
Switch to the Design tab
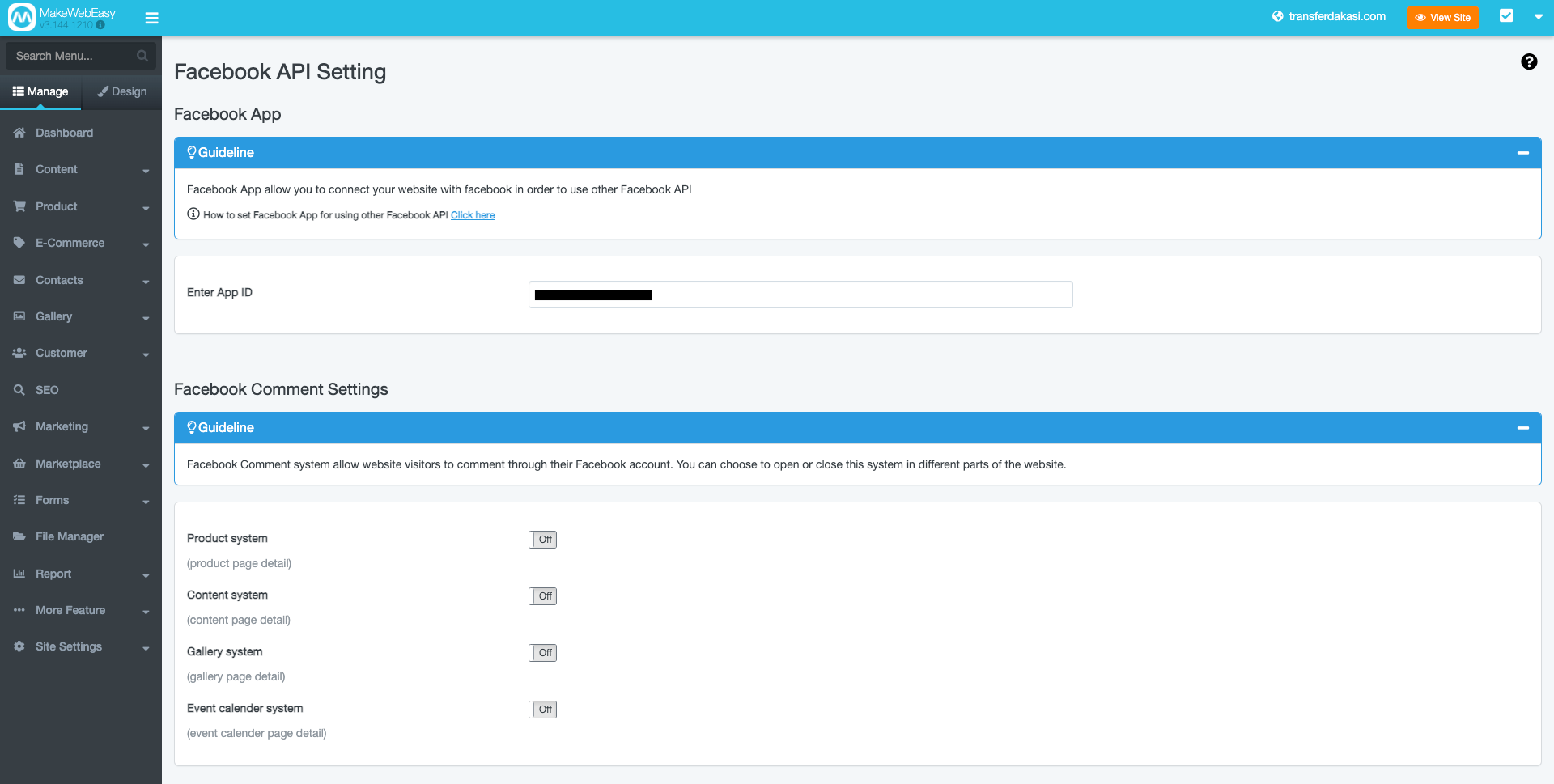point(121,91)
